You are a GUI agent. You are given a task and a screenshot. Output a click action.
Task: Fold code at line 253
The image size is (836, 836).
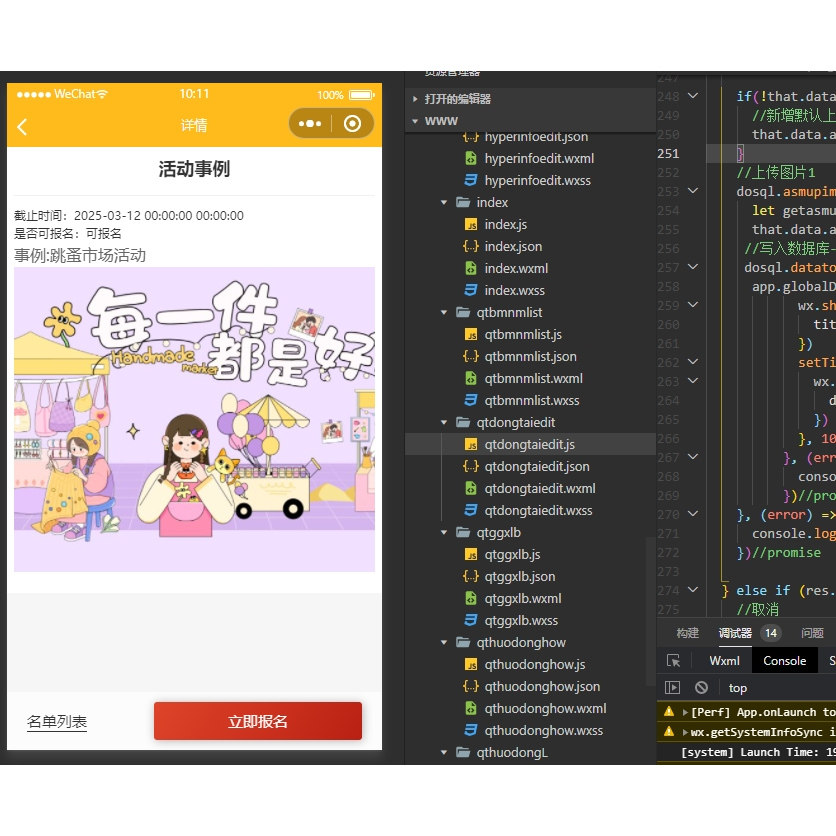click(x=693, y=191)
